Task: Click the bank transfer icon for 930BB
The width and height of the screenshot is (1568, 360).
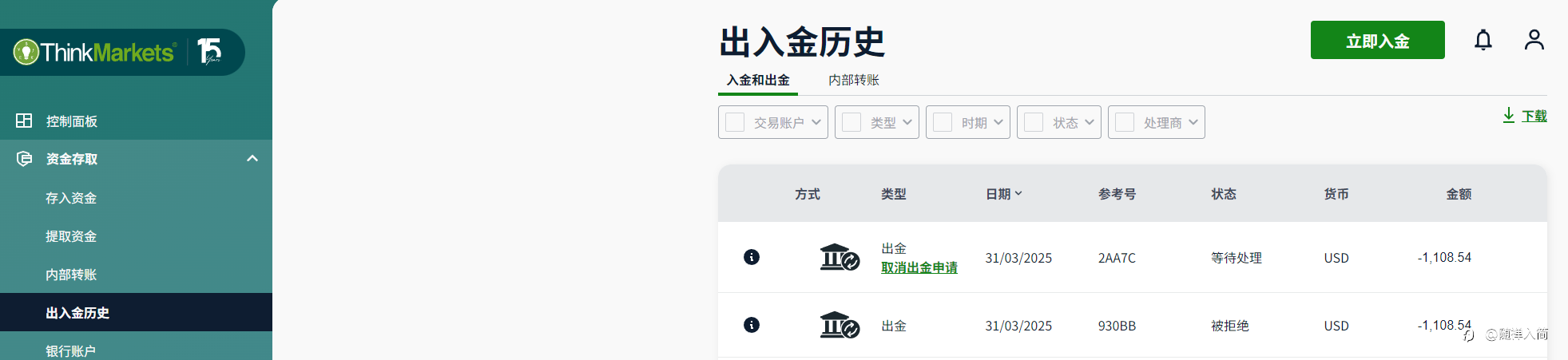Action: [x=839, y=325]
